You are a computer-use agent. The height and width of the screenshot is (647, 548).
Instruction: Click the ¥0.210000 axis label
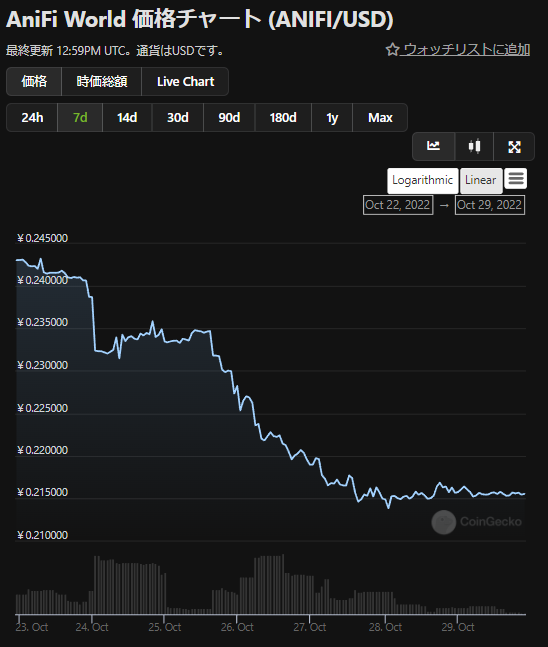click(x=42, y=535)
